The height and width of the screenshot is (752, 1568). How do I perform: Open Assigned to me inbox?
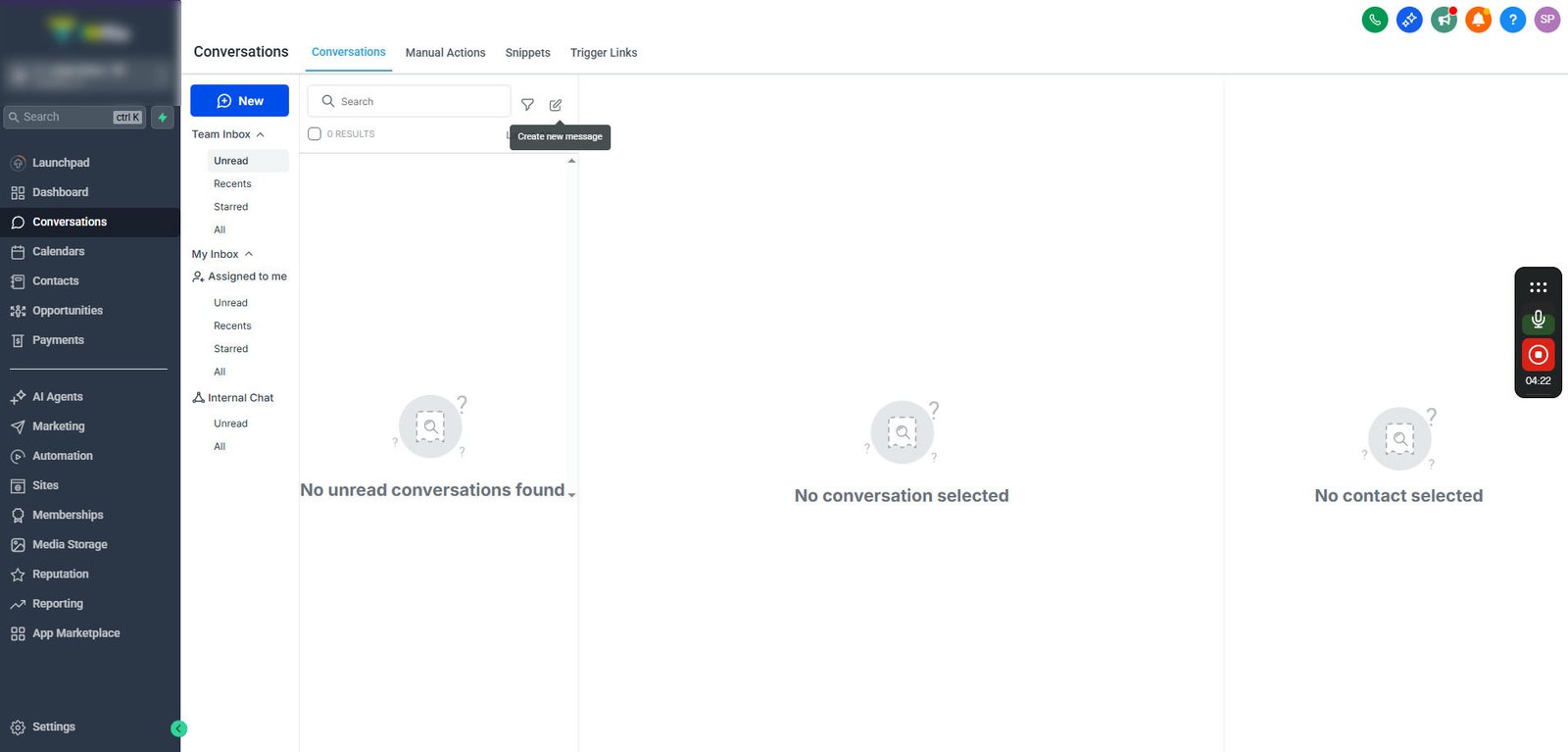[240, 276]
